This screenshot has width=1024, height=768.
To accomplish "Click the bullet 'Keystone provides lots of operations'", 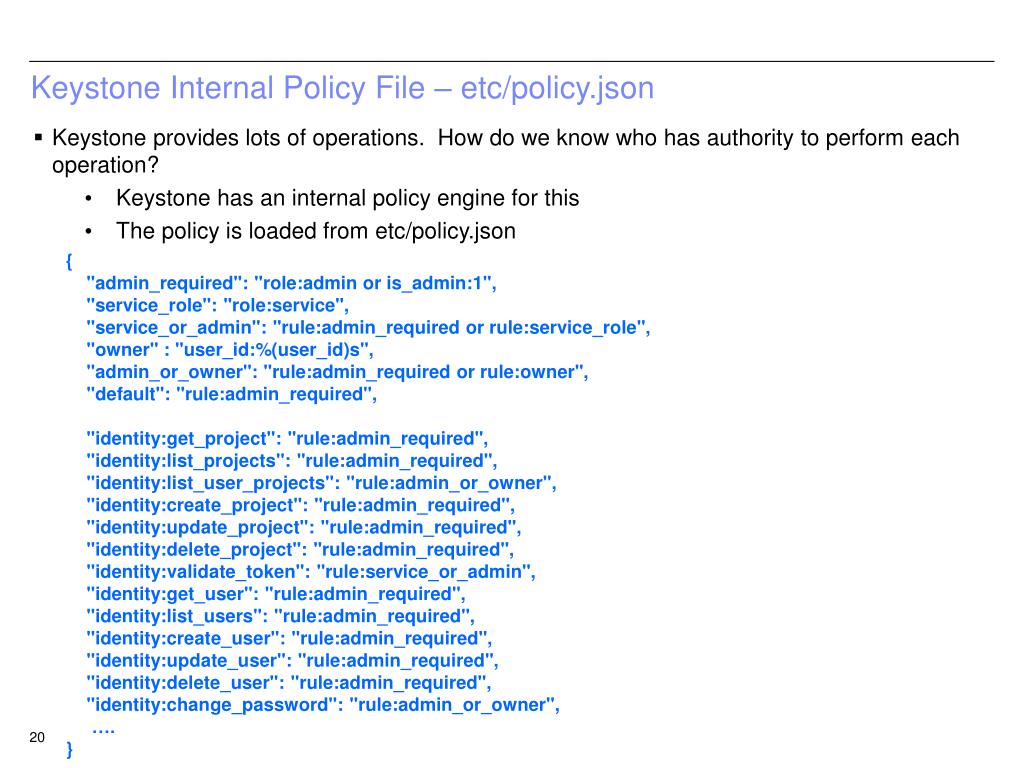I will coord(505,151).
